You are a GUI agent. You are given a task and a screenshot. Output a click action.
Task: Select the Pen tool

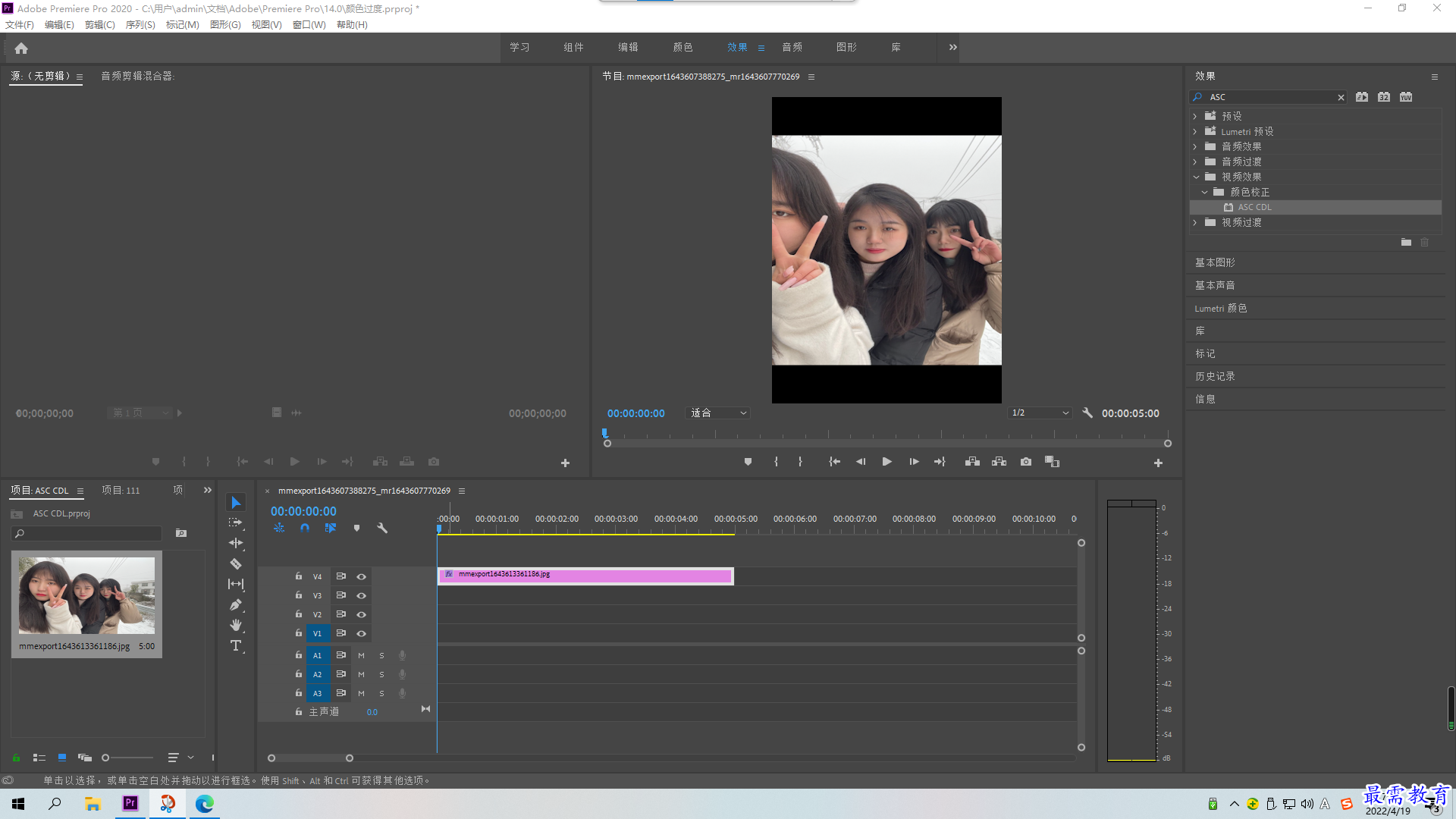point(236,604)
